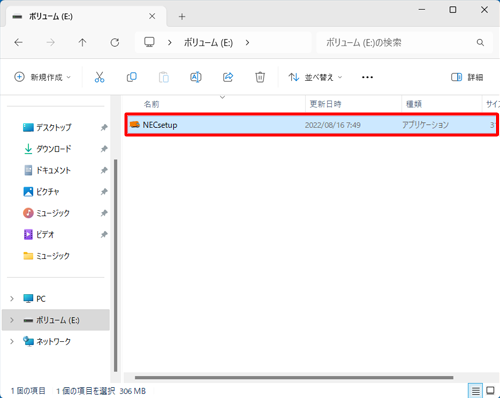
Task: Copy the selected file
Action: (x=132, y=77)
